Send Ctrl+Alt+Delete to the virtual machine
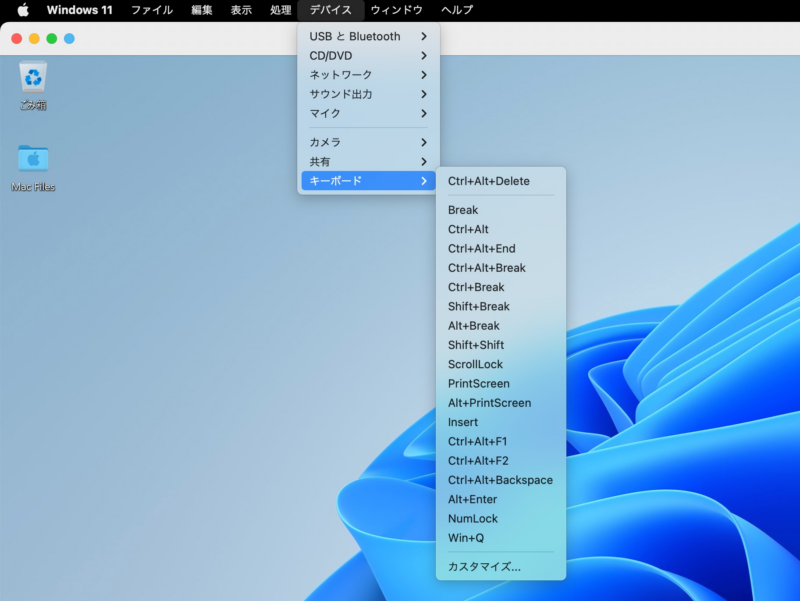 pyautogui.click(x=501, y=181)
